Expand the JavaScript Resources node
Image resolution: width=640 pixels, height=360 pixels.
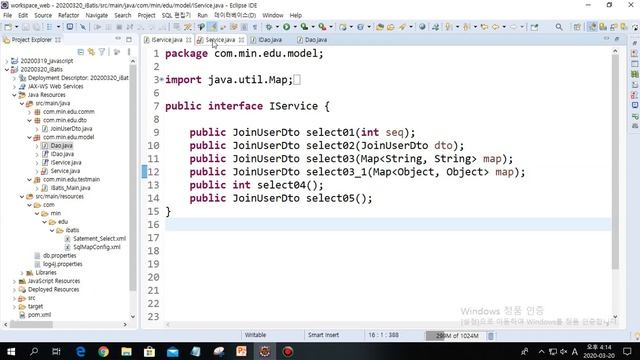click(14, 281)
